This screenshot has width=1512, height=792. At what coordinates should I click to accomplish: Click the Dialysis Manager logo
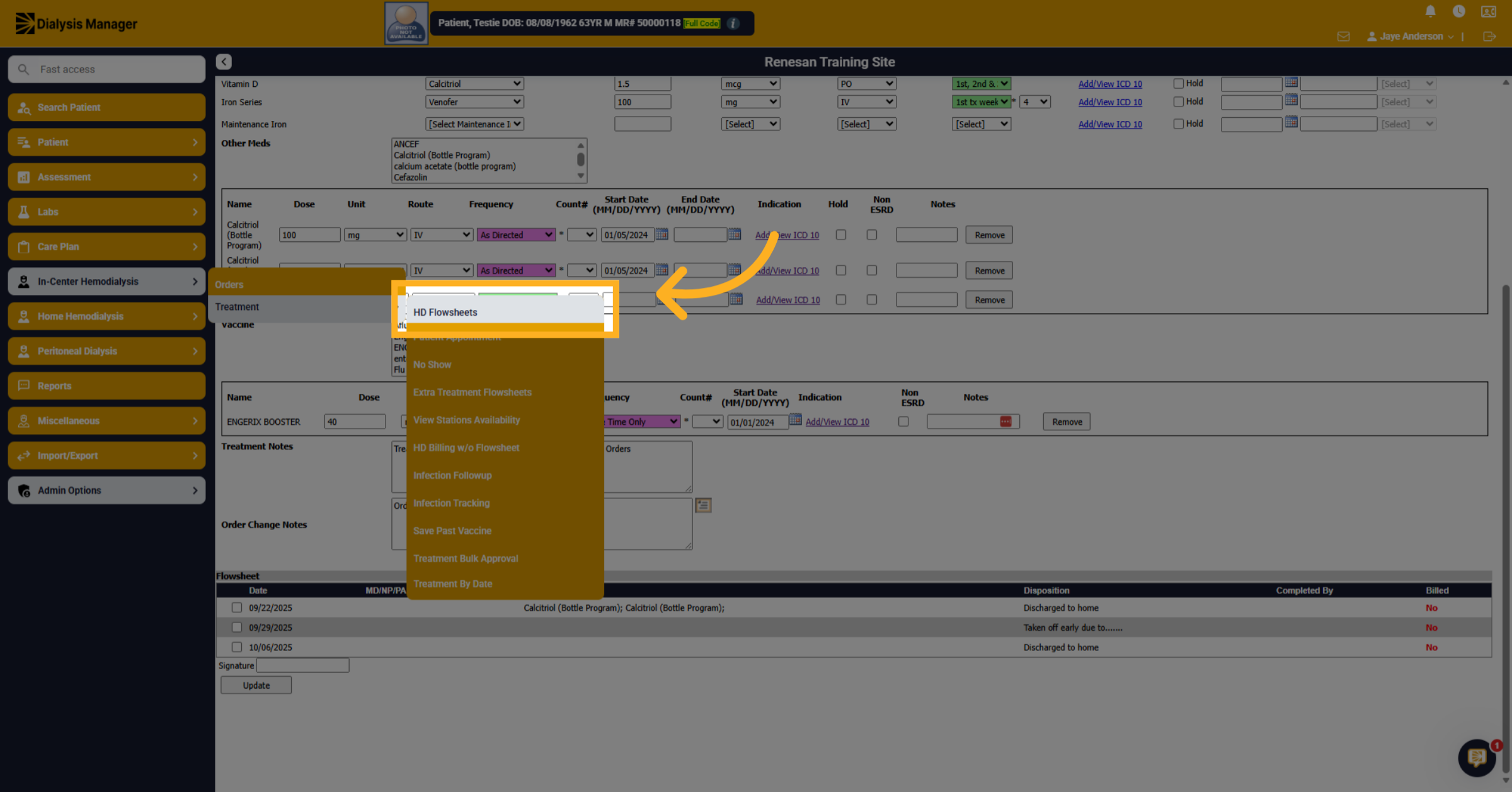click(x=76, y=23)
